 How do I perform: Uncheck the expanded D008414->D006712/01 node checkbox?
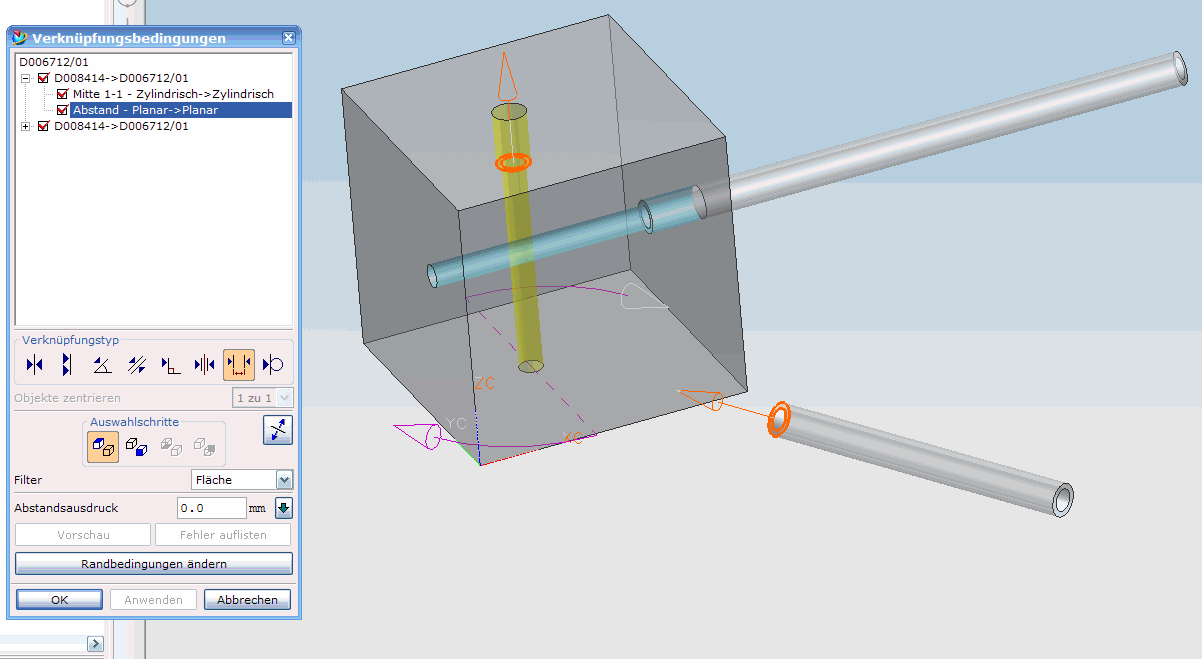43,78
